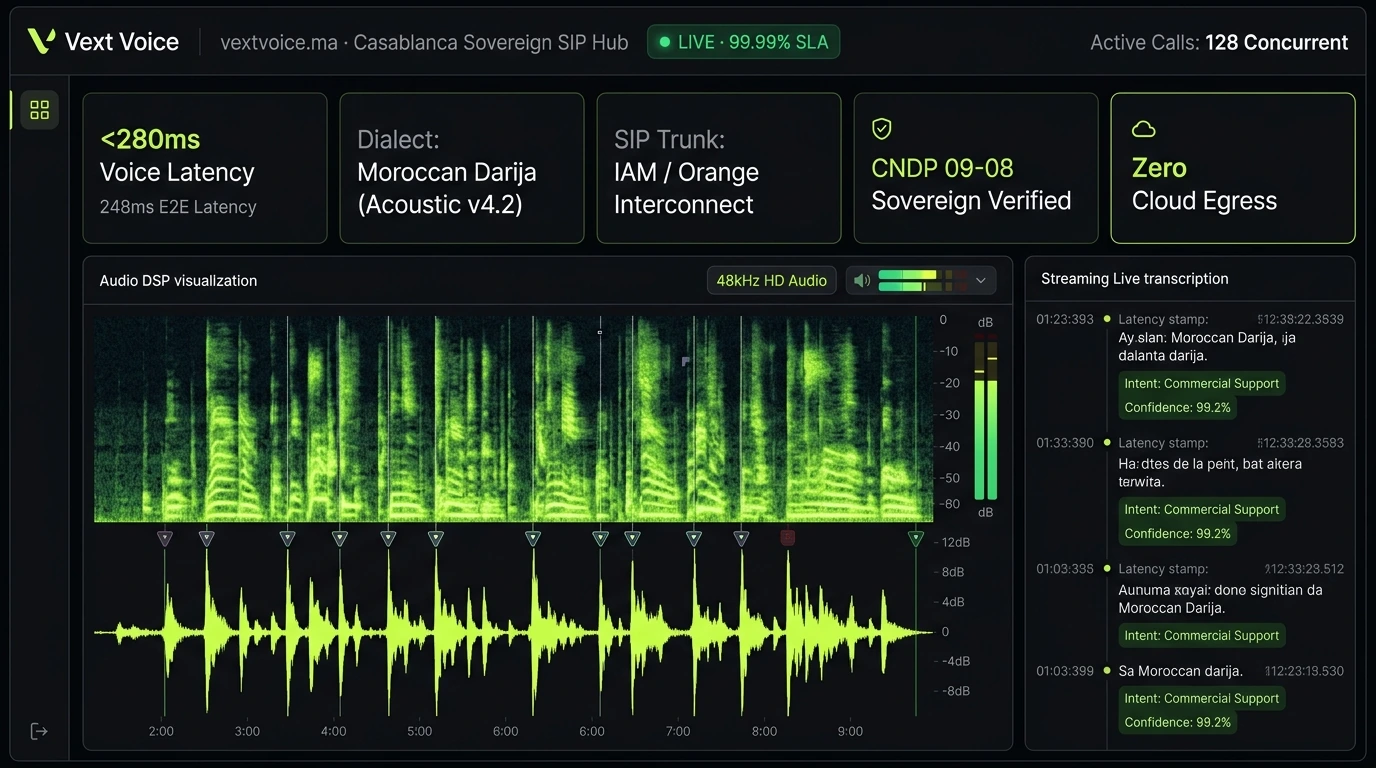
Task: Click the 'Audio DSP visualization' panel title
Action: coord(178,281)
